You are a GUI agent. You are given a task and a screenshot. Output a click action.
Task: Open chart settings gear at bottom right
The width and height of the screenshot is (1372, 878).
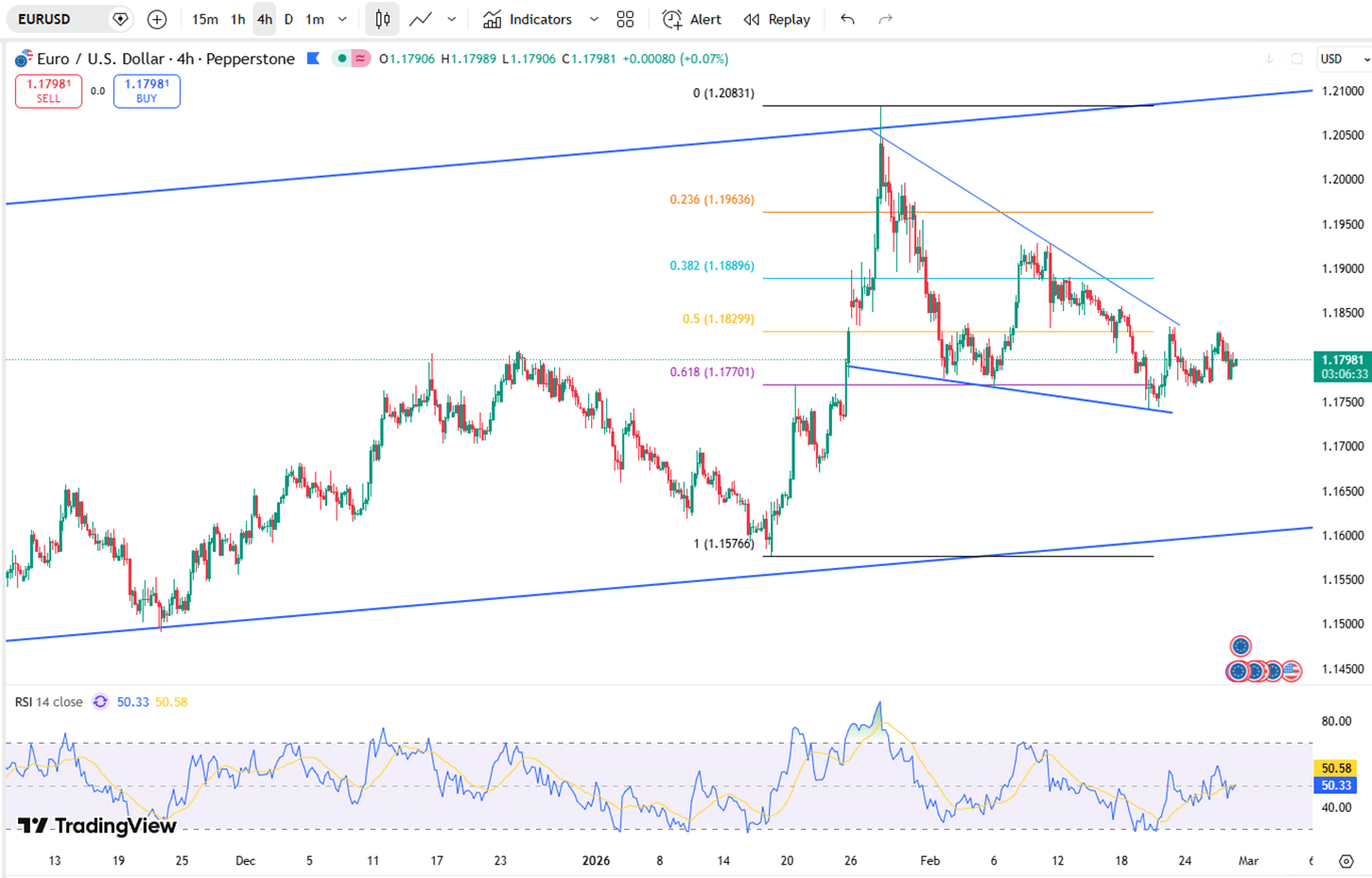click(1346, 861)
